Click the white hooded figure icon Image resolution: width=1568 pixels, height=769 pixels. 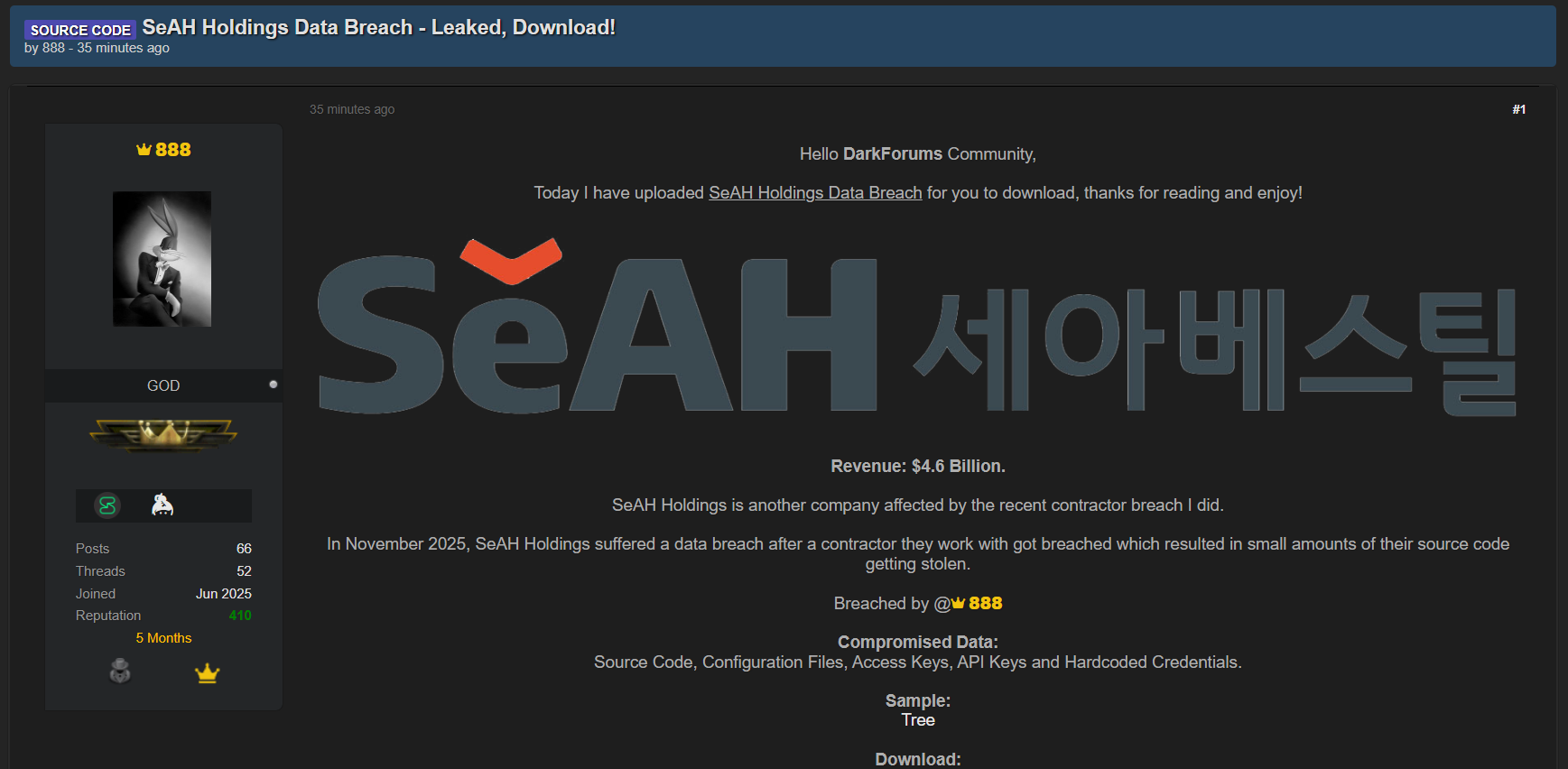click(x=162, y=505)
